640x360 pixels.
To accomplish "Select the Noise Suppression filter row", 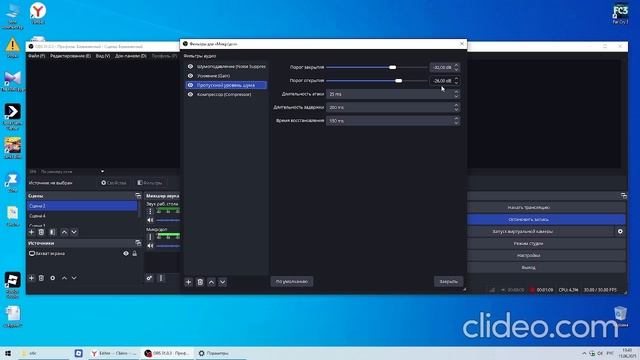I will tap(226, 67).
